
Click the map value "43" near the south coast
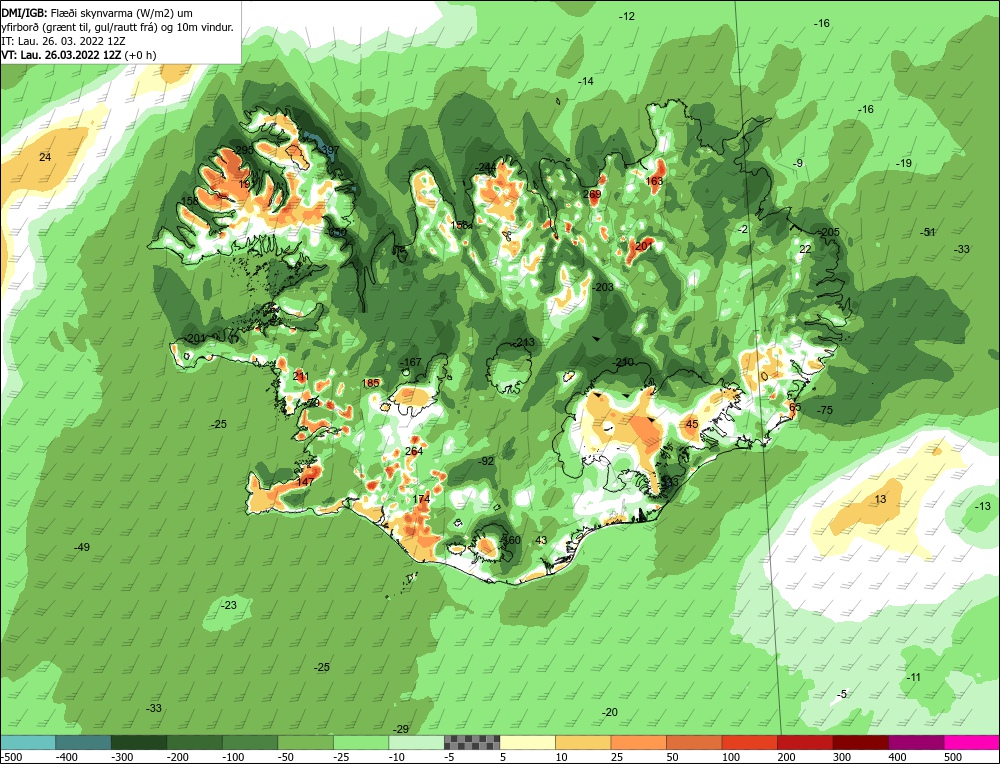[x=541, y=540]
